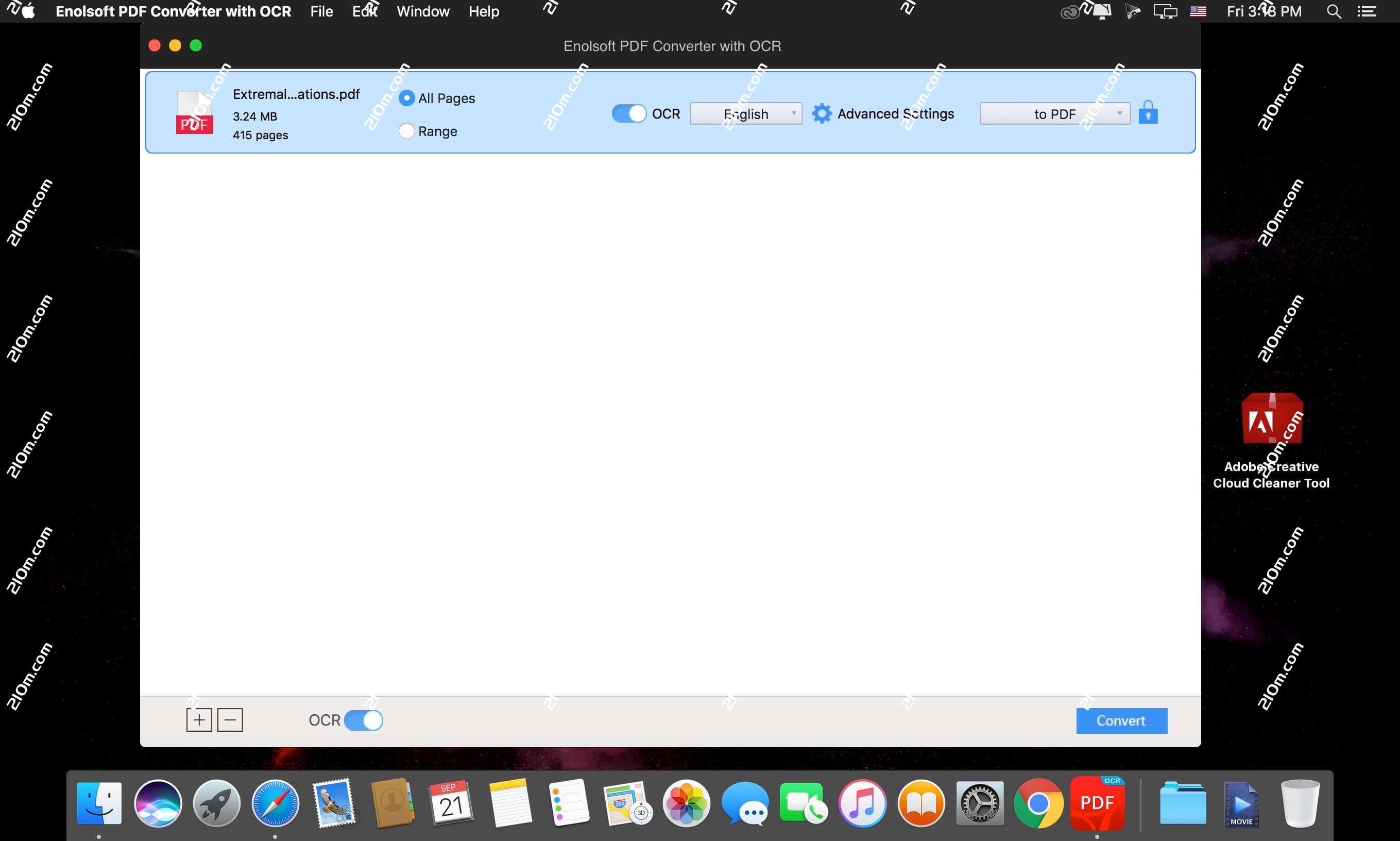The image size is (1400, 841).
Task: Turn off the bottom OCR switch
Action: click(364, 720)
